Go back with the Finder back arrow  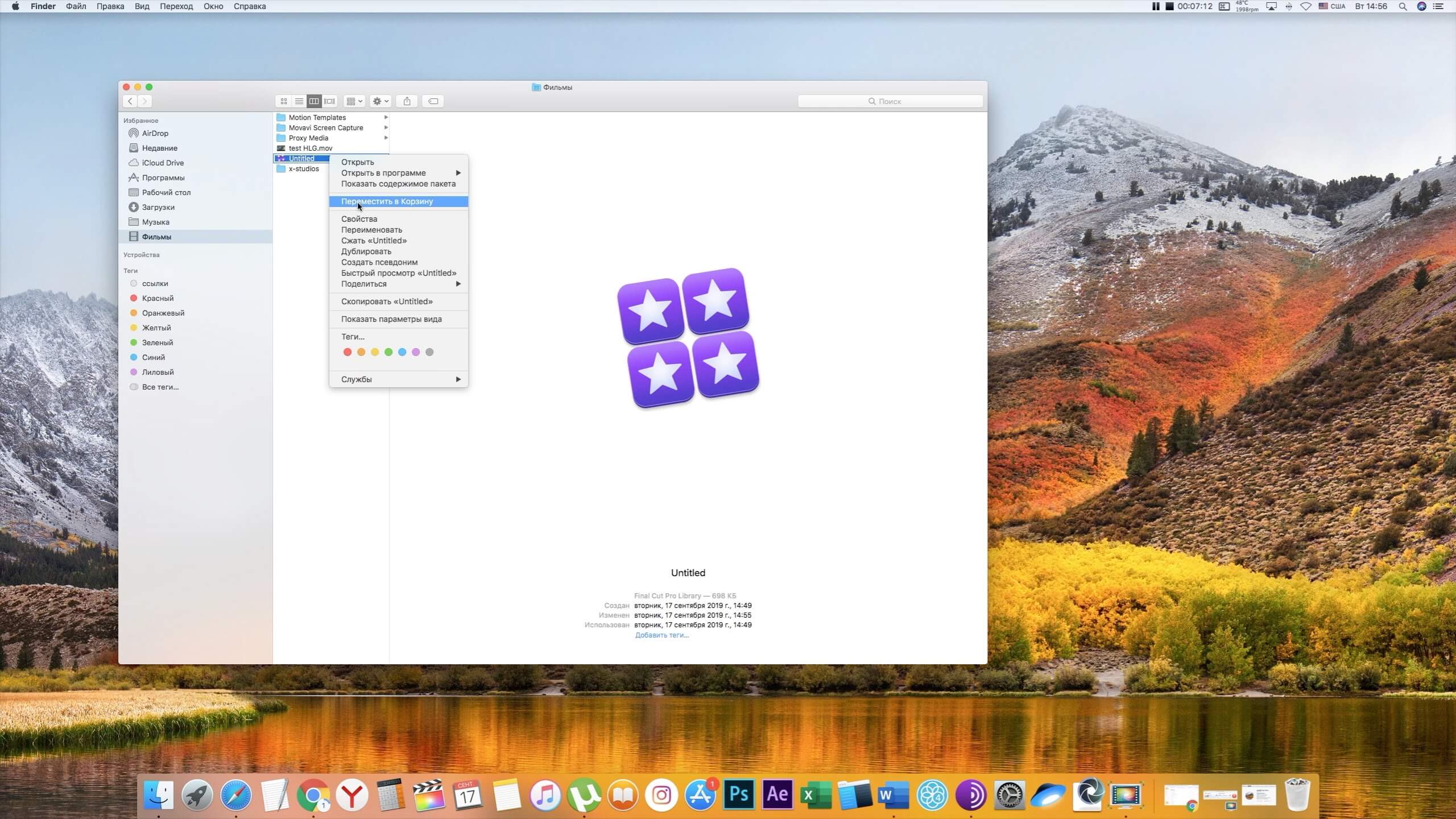click(130, 101)
